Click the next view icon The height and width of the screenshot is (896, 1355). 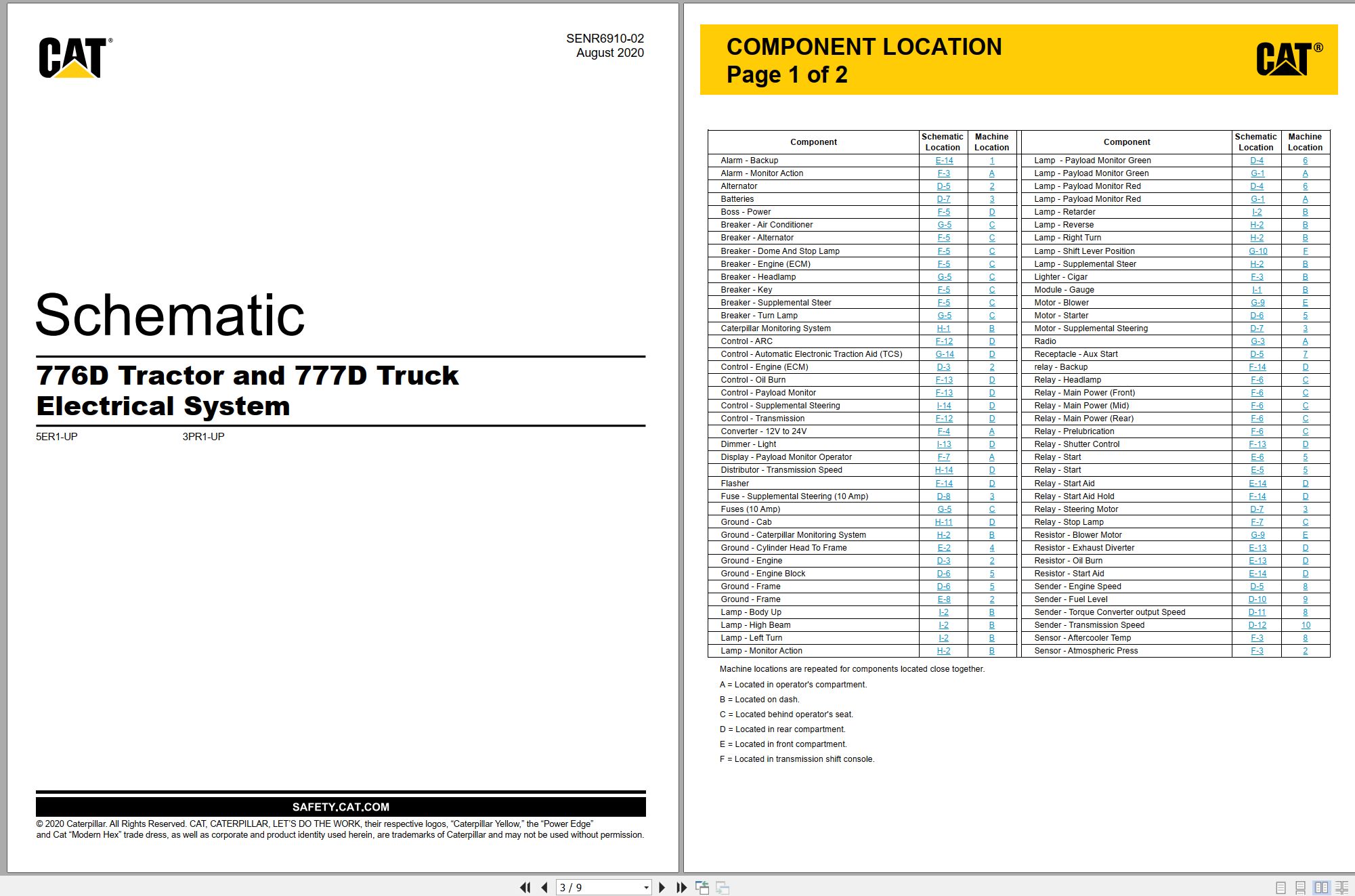(723, 887)
